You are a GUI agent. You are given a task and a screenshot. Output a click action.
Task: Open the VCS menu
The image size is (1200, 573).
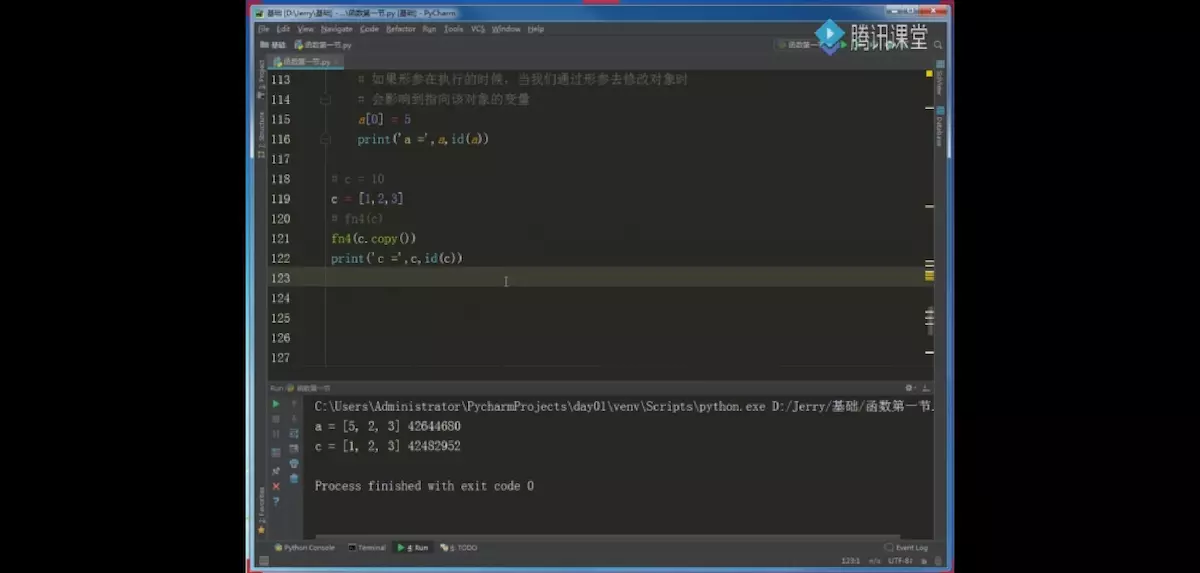(478, 29)
